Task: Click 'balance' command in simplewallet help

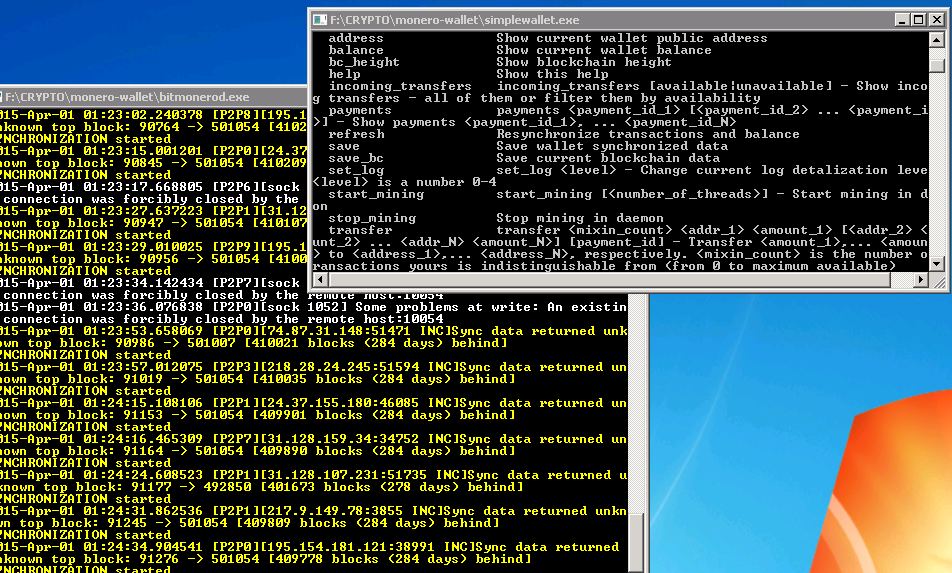Action: [x=356, y=50]
